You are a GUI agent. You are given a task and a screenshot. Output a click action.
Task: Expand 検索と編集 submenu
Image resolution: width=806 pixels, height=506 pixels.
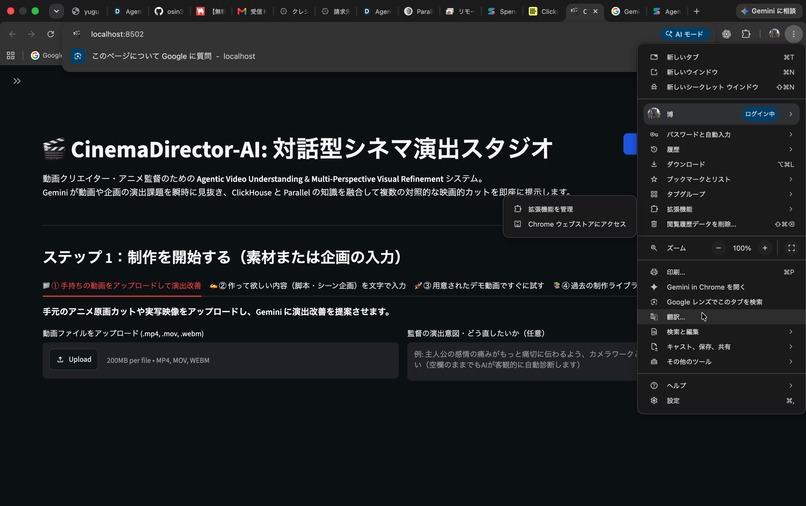(721, 332)
